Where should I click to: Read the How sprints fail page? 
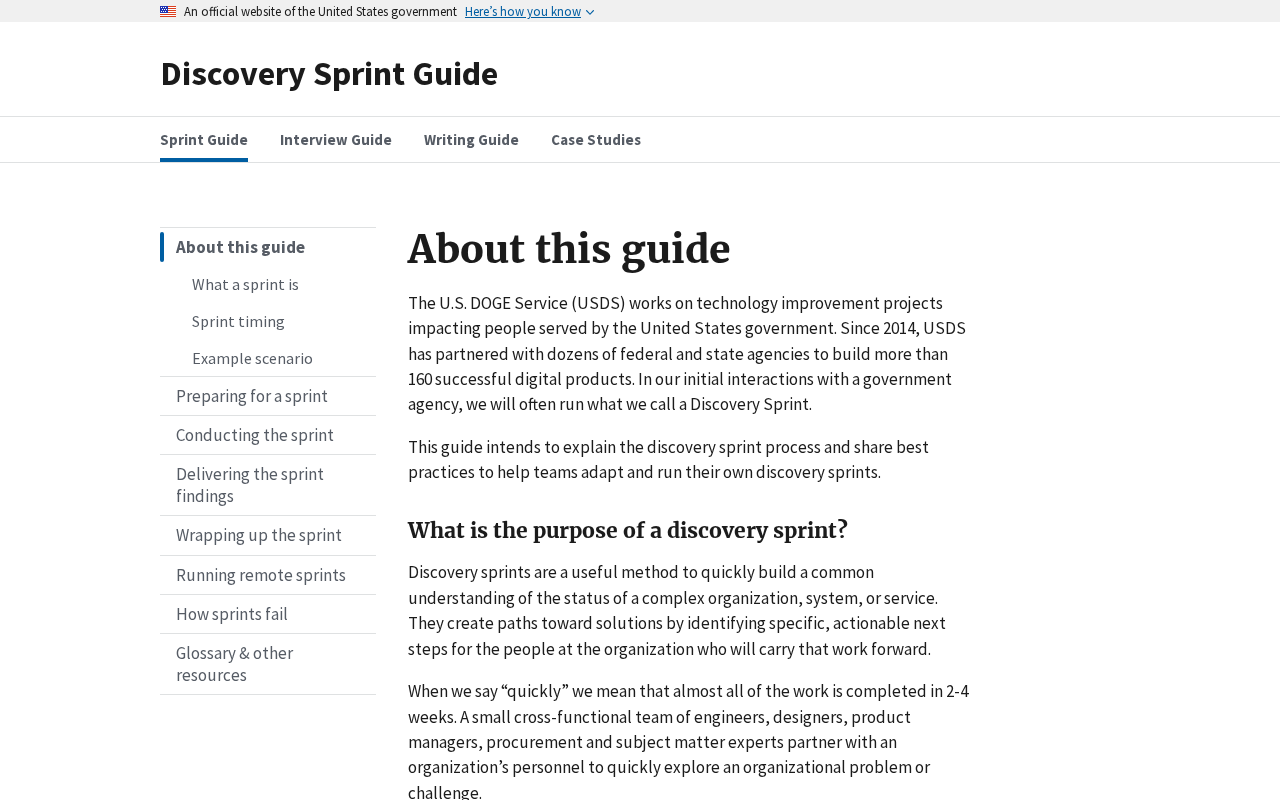pyautogui.click(x=268, y=614)
